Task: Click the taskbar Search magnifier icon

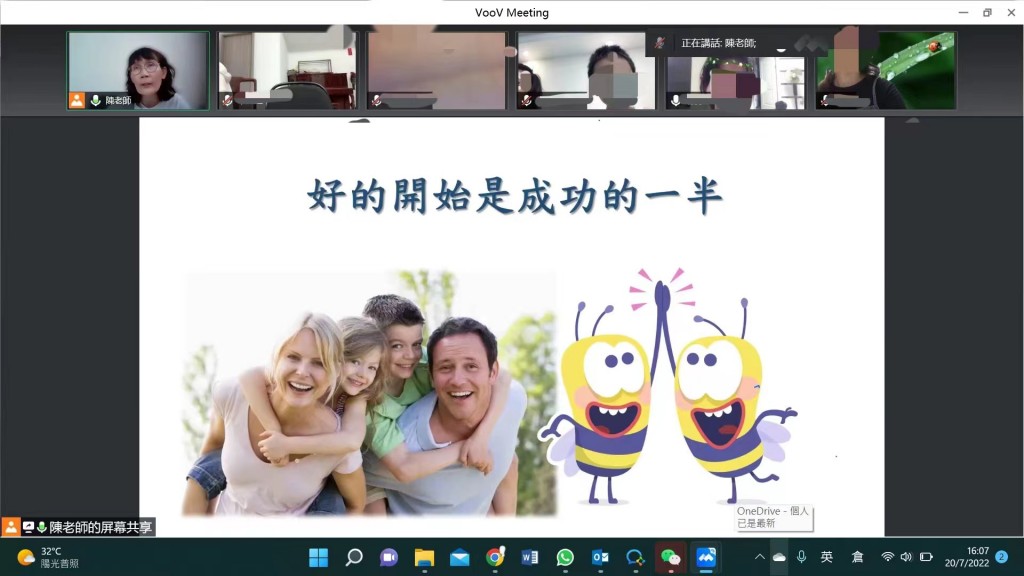Action: click(354, 557)
